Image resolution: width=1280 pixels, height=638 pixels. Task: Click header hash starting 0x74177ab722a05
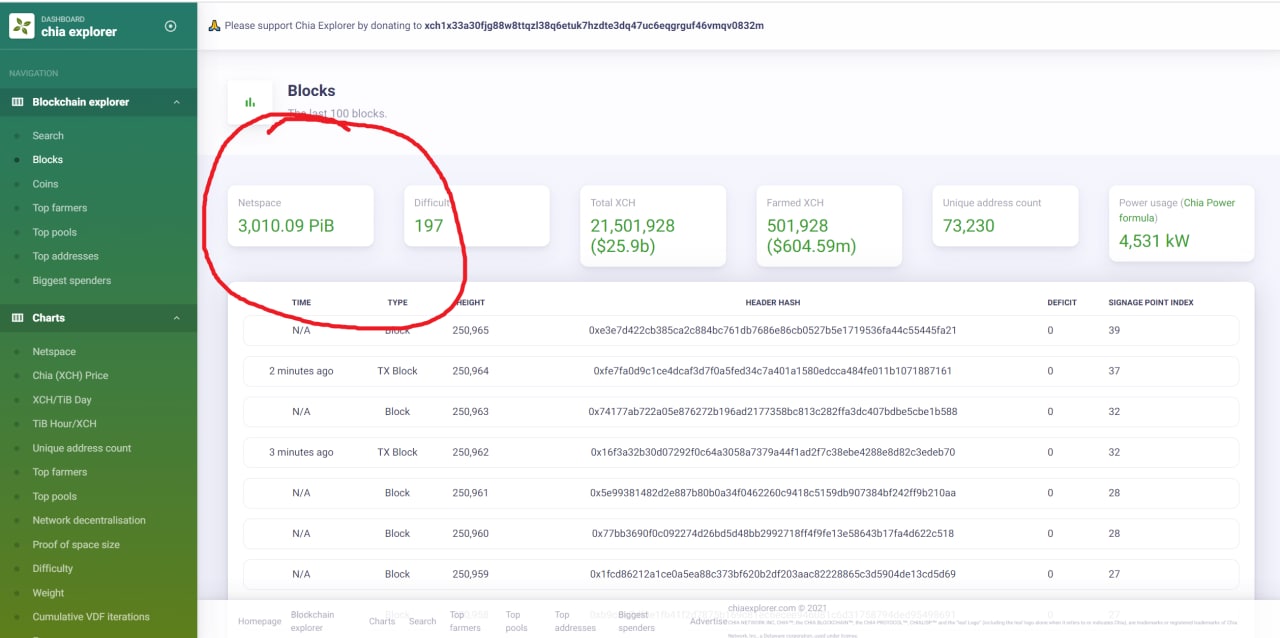[x=773, y=412]
